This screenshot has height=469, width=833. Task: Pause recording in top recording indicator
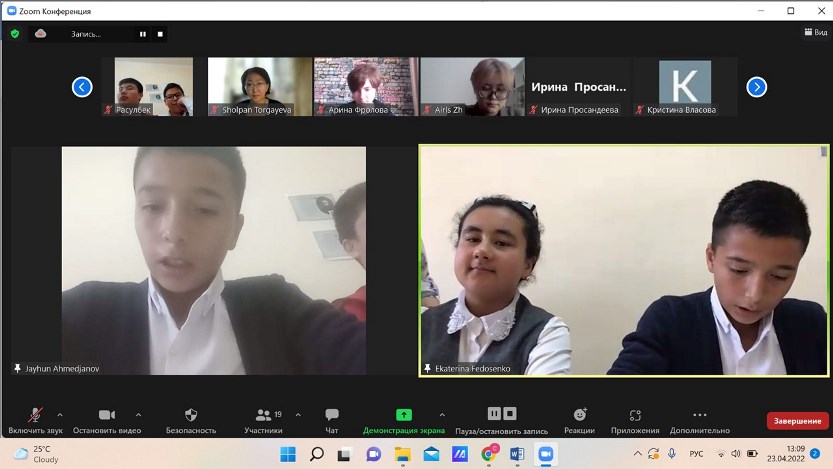click(x=142, y=34)
